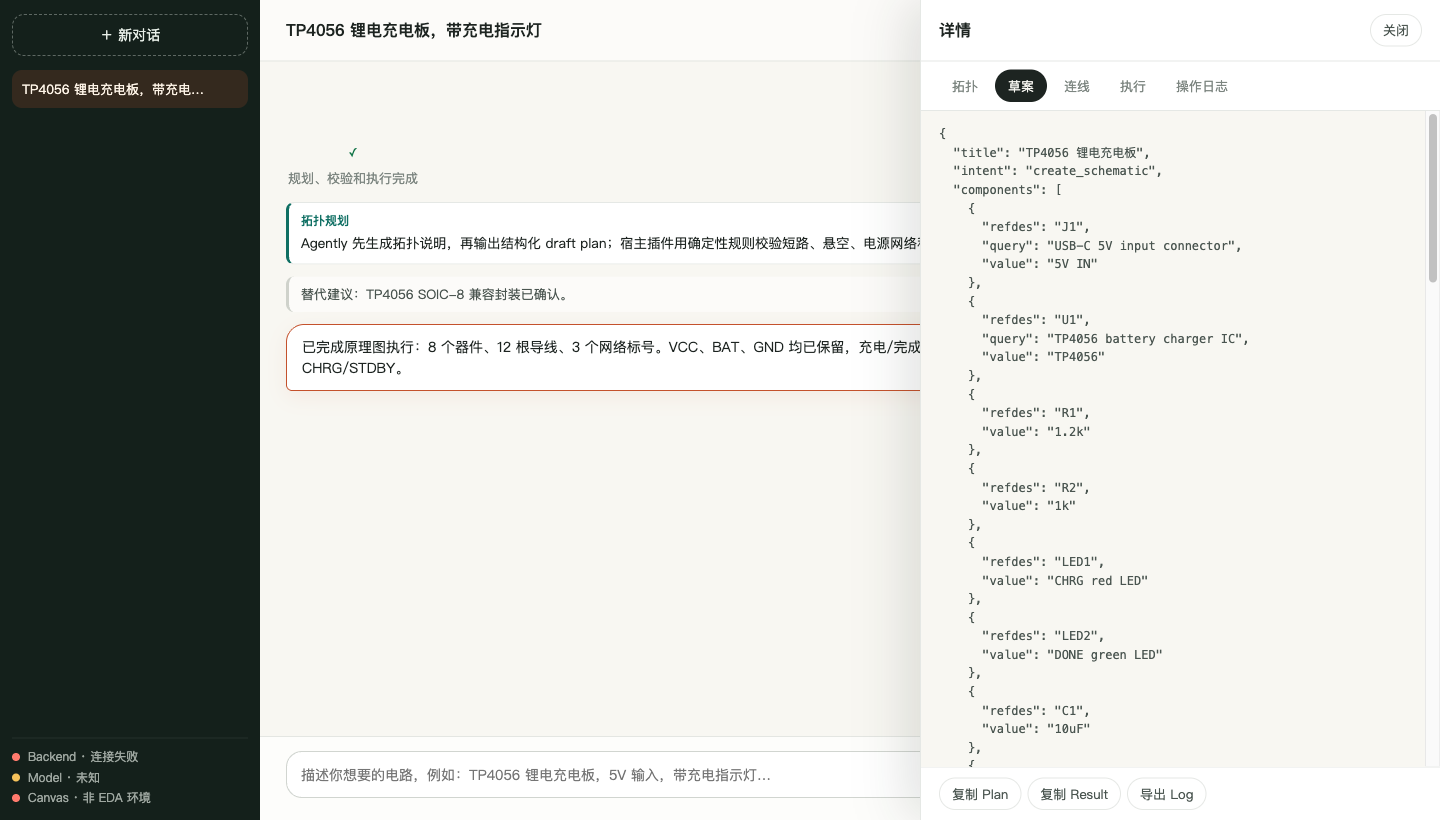The image size is (1440, 820).
Task: Click the "value": "5V IN" line
Action: click(1040, 264)
